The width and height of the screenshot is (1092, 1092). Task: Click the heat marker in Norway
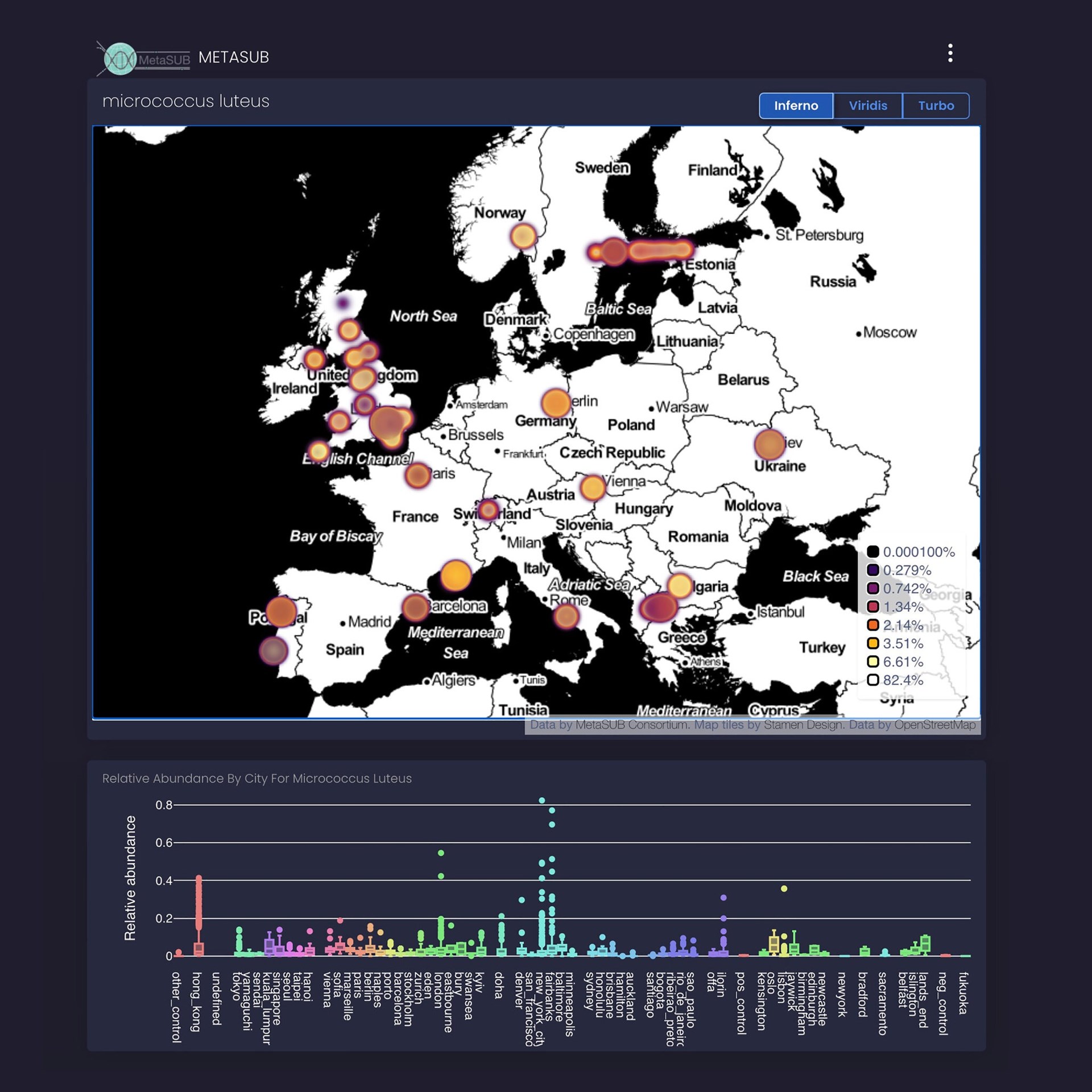click(x=523, y=236)
